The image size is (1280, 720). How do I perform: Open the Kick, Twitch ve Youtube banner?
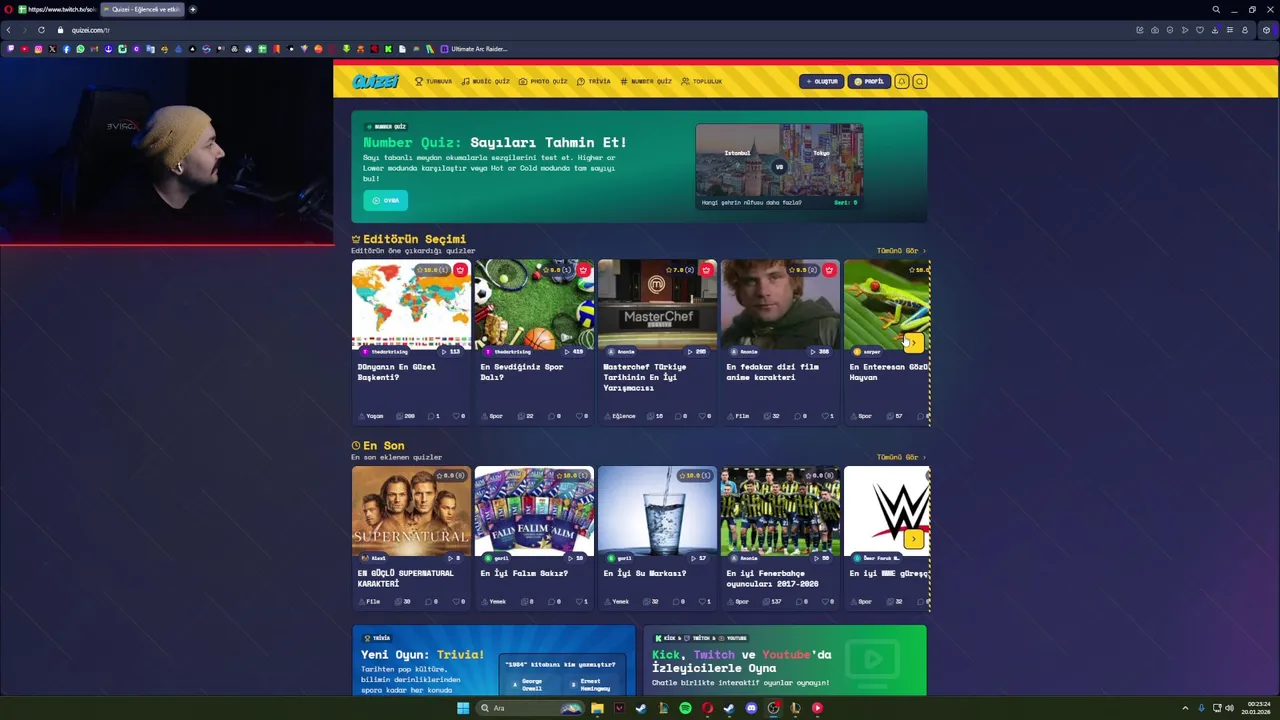[784, 660]
